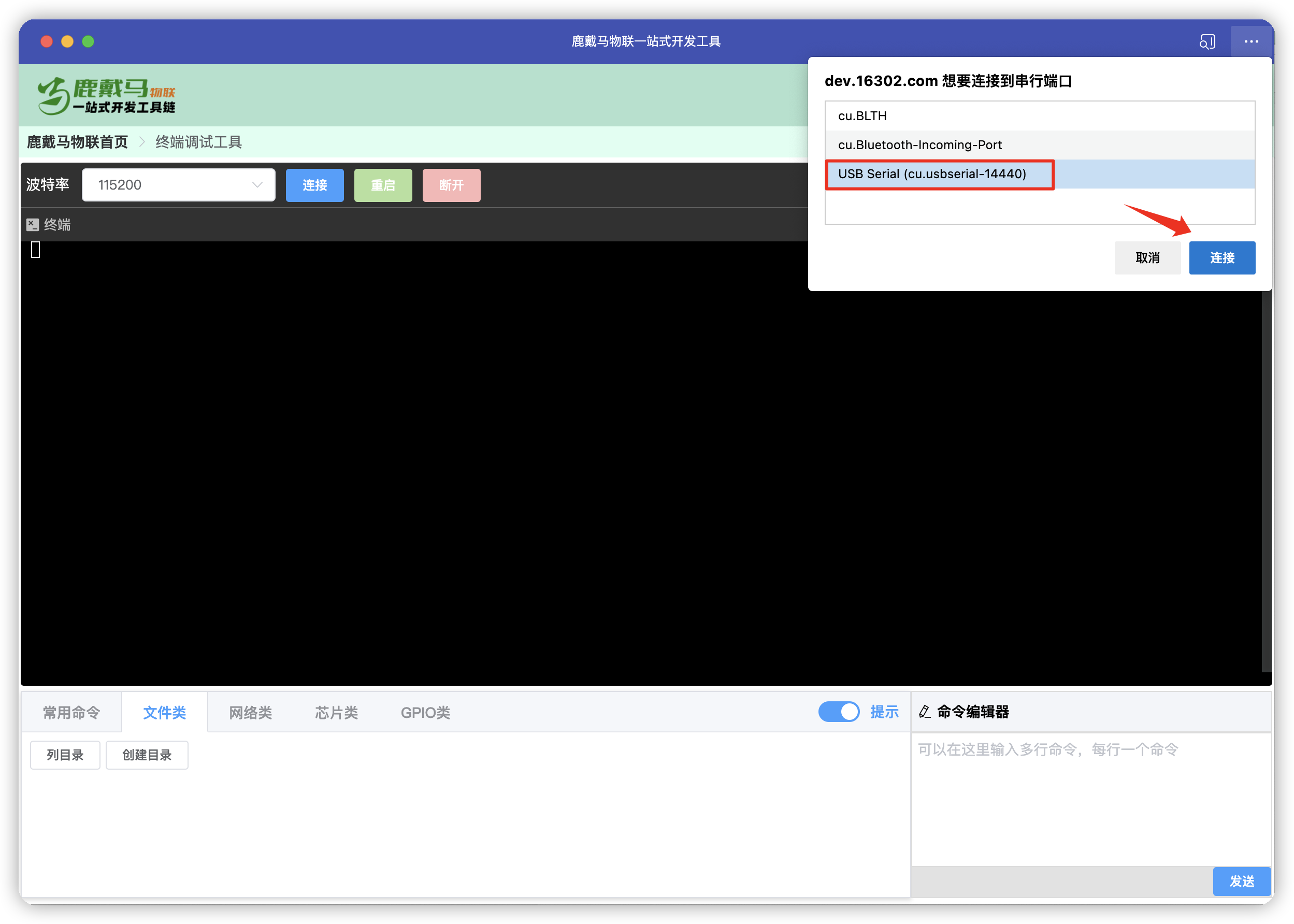1294x924 pixels.
Task: Switch to the GPIO类 tab
Action: [x=425, y=712]
